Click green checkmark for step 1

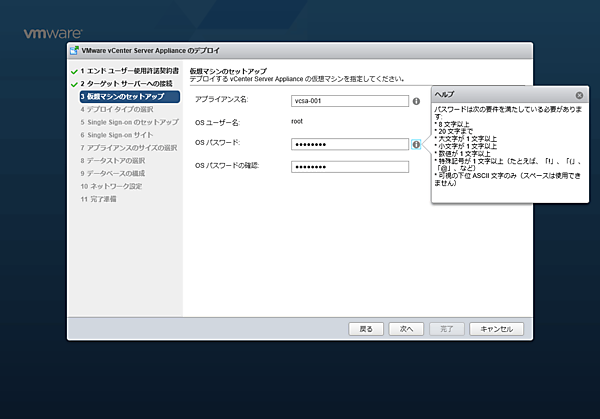click(x=73, y=72)
